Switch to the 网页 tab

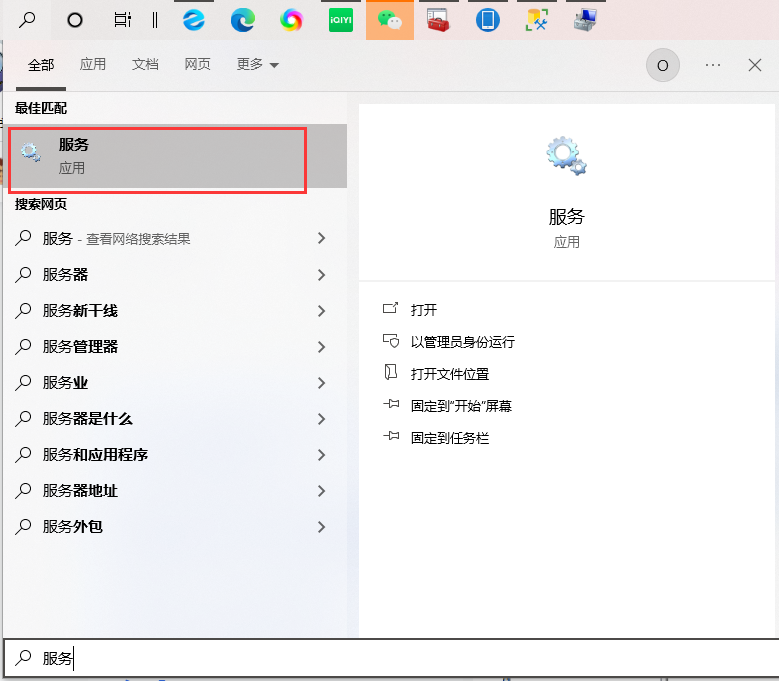click(198, 64)
